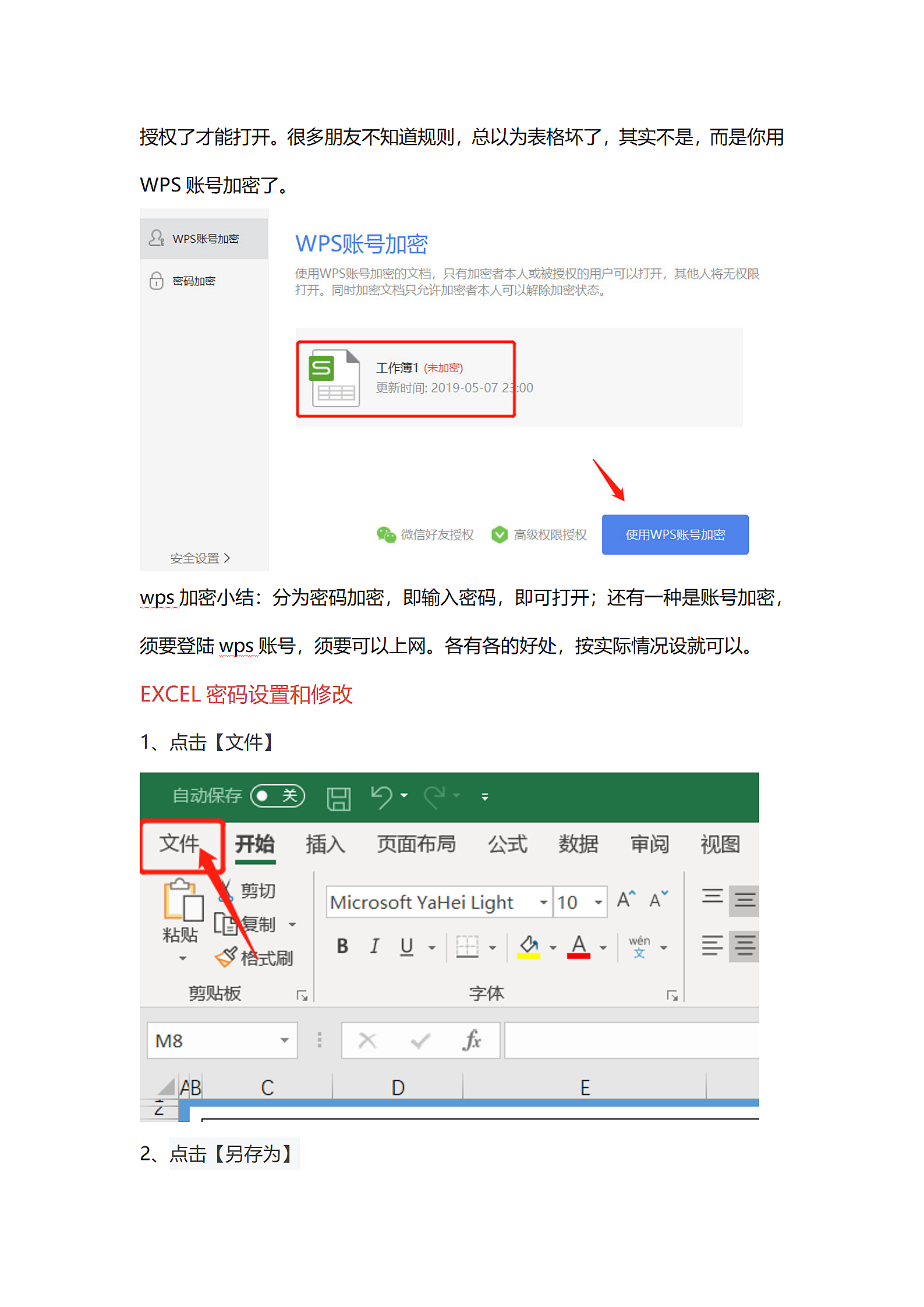Open the font color dropdown arrow
Viewport: 924px width, 1307px height.
pos(603,948)
